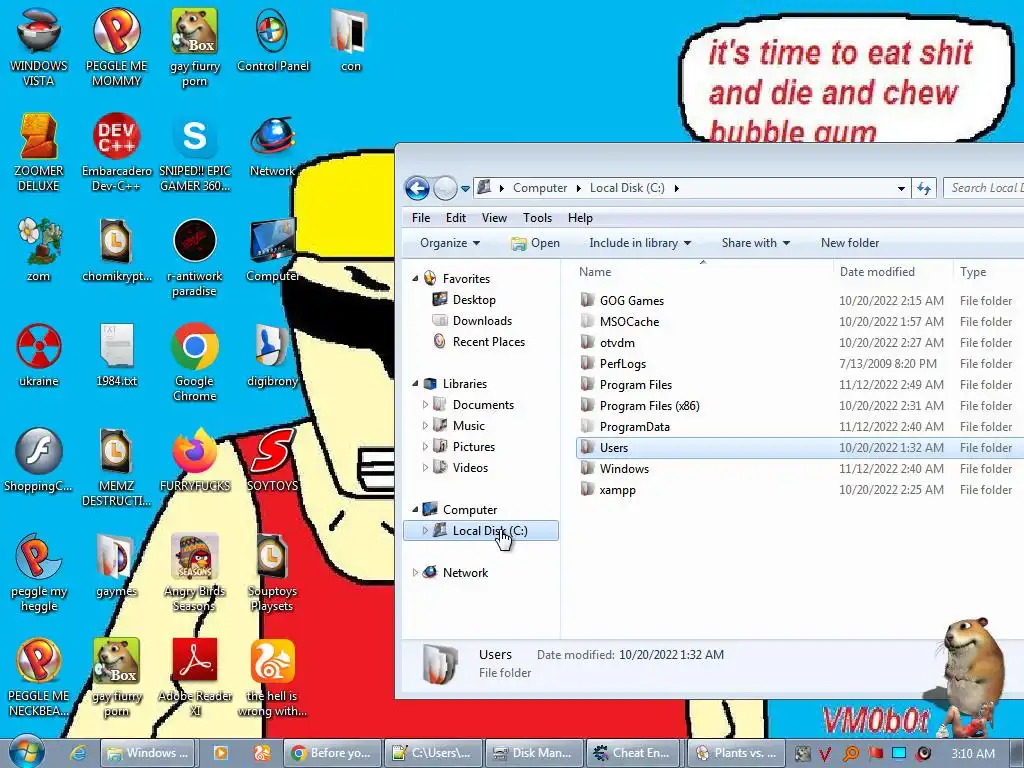
Task: Launch Embarcadero Dev-C++ desktop icon
Action: pyautogui.click(x=116, y=152)
